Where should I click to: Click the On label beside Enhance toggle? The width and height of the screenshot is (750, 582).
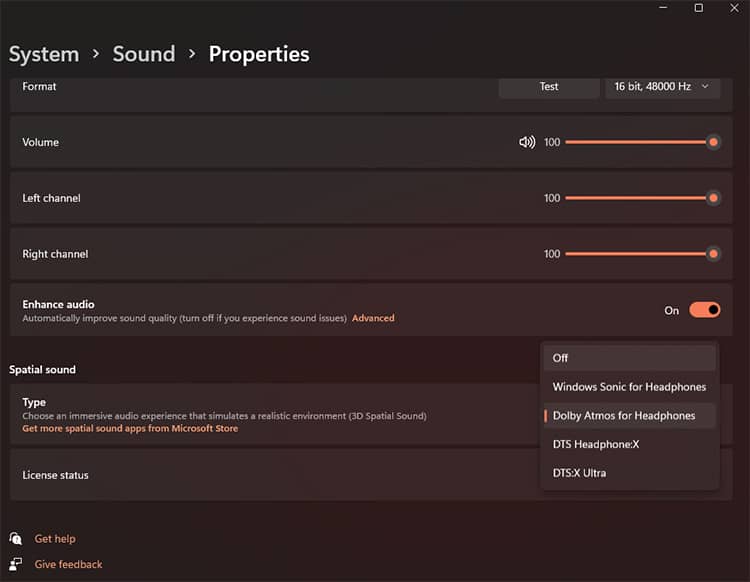672,310
